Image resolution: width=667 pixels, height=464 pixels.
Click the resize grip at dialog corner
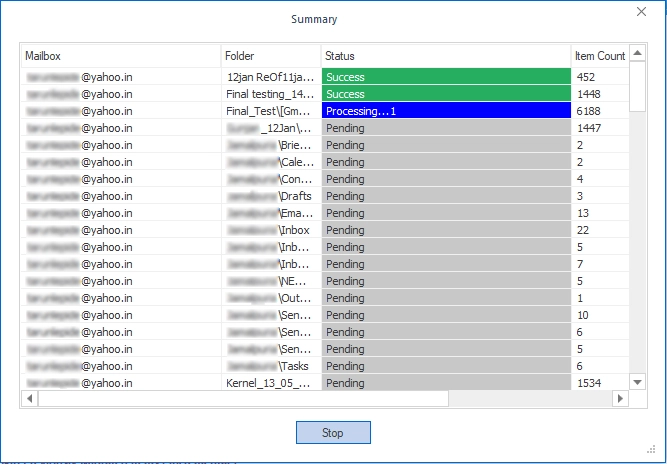pyautogui.click(x=651, y=450)
